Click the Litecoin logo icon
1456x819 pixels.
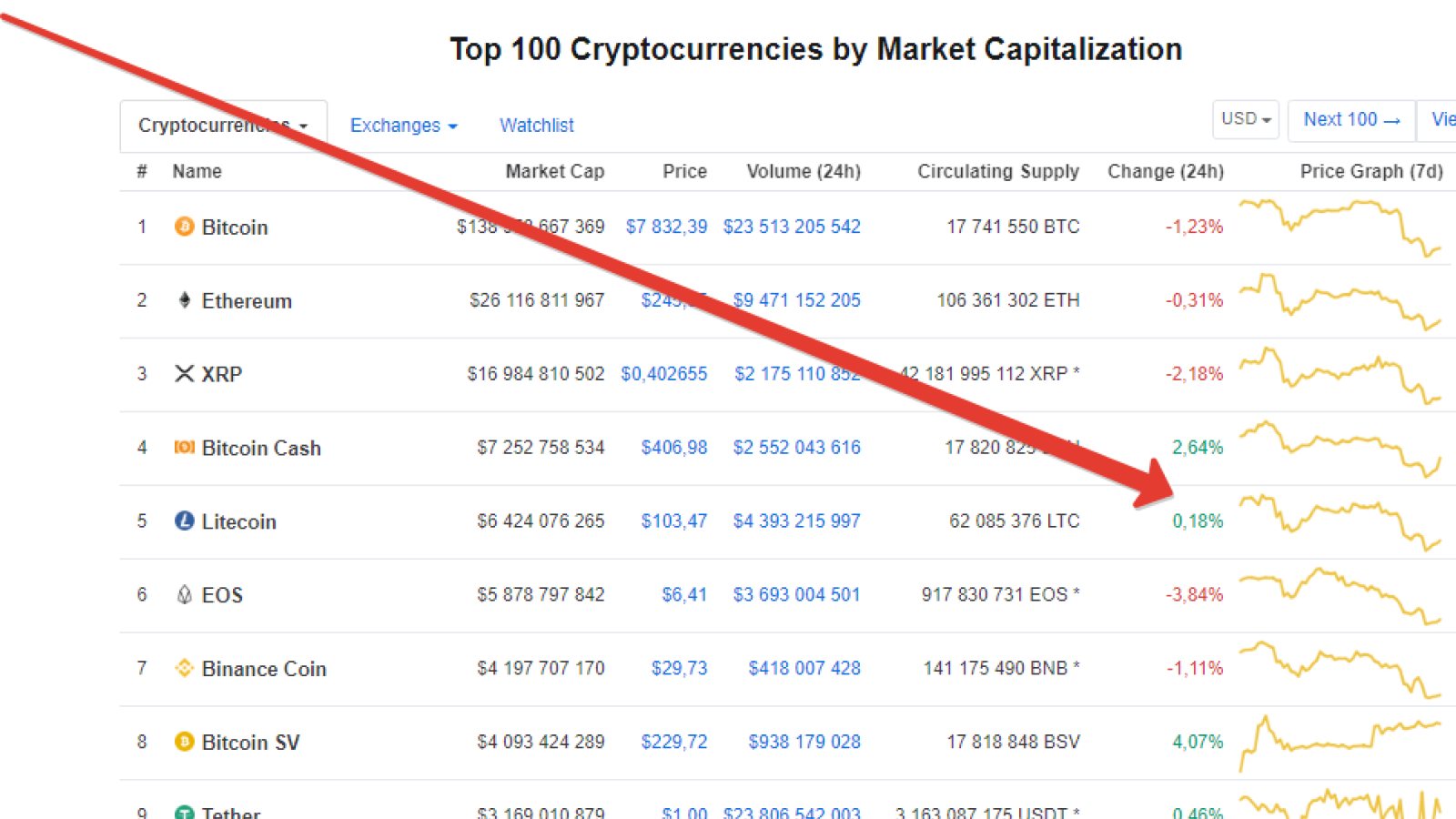pos(184,521)
